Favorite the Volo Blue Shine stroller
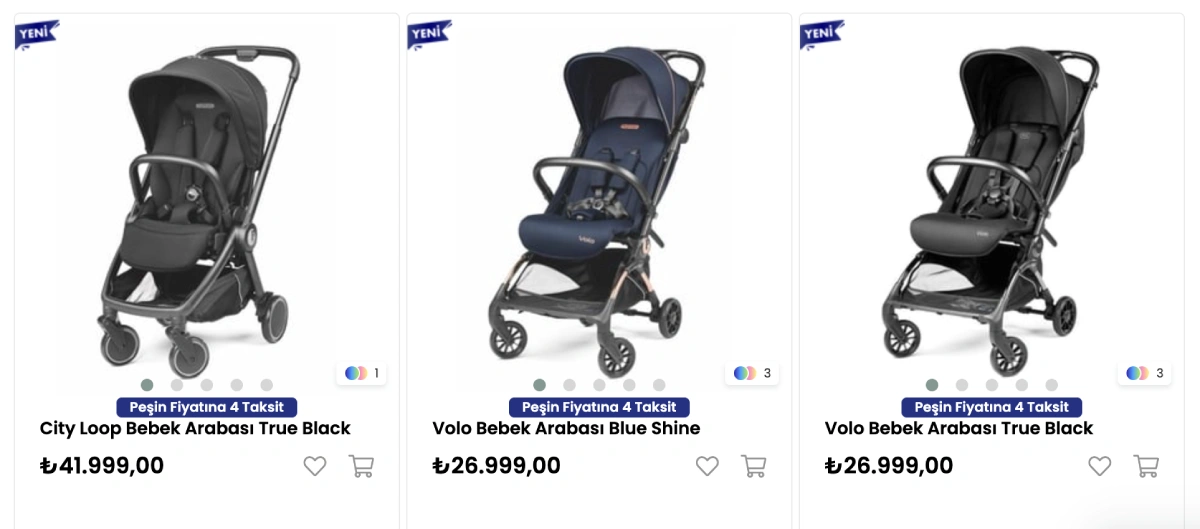Screen dimensions: 1200x529 pos(707,466)
